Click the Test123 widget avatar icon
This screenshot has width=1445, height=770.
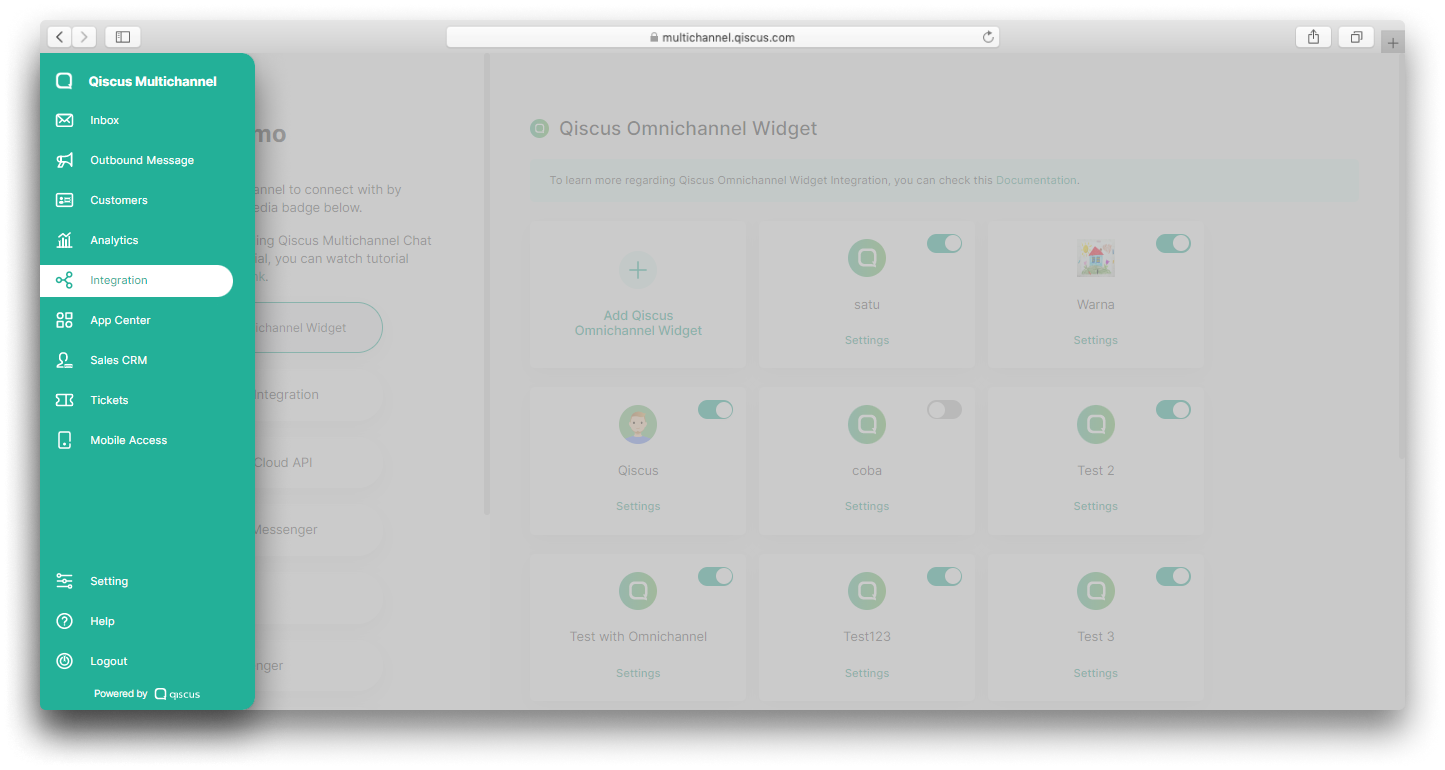point(867,591)
